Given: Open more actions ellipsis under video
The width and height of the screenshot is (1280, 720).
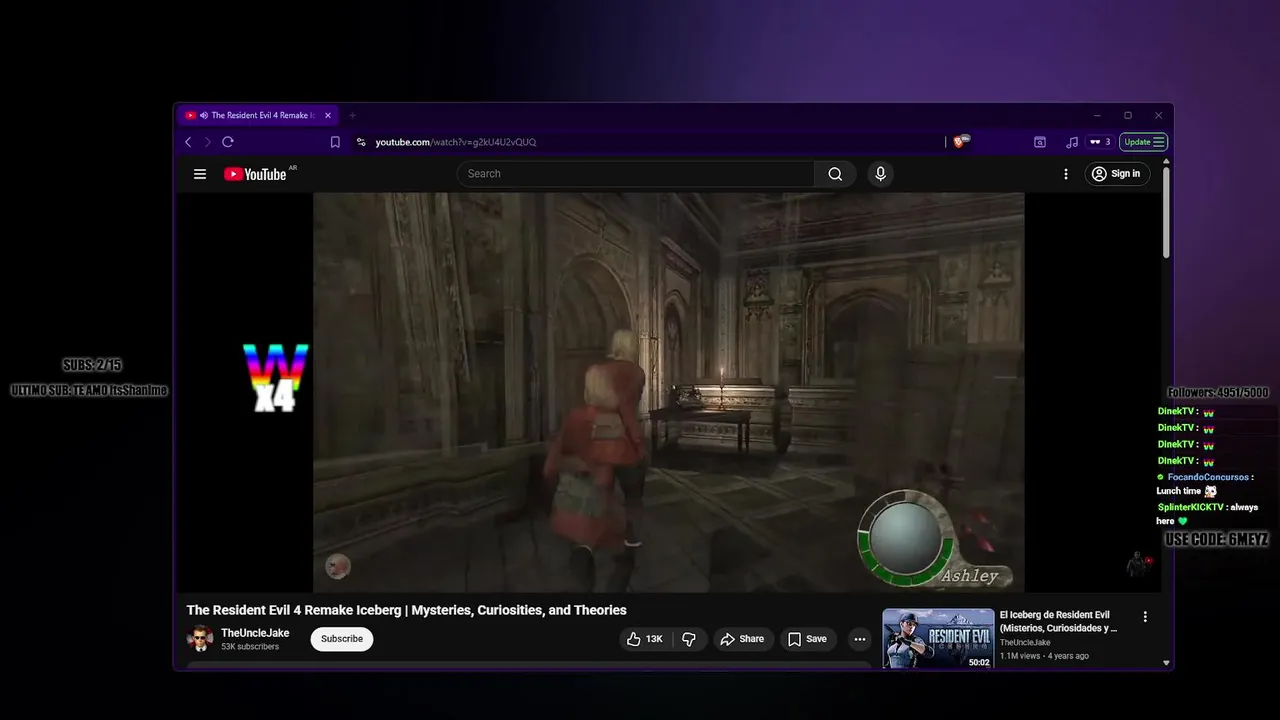Looking at the screenshot, I should pyautogui.click(x=859, y=639).
